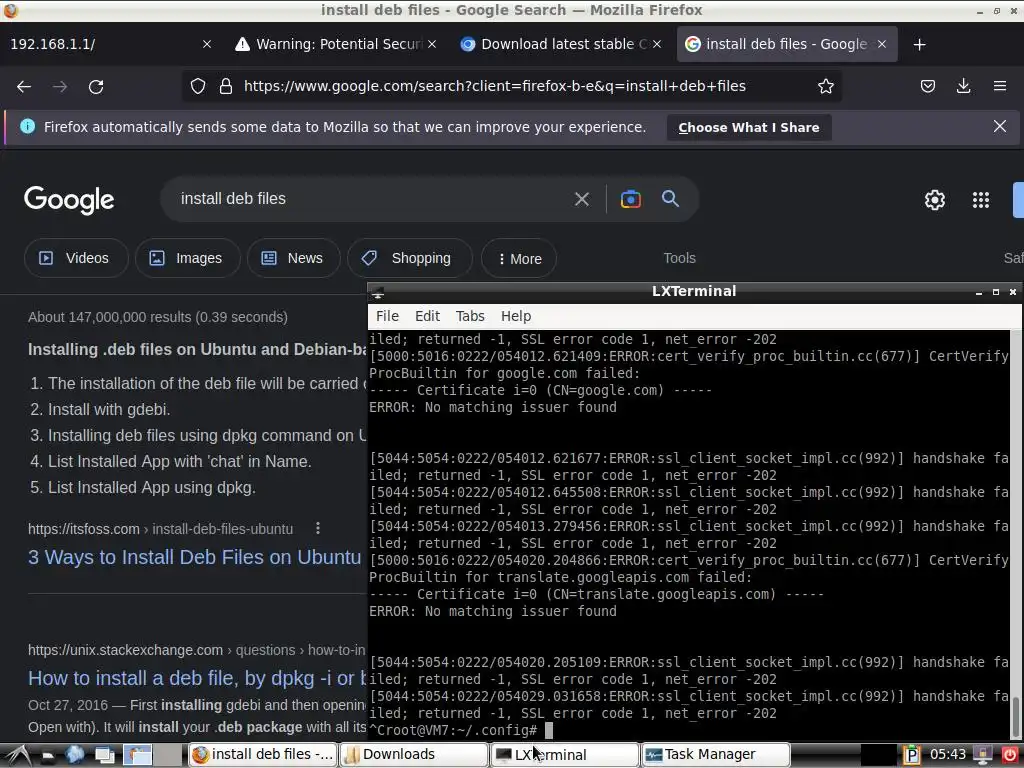The height and width of the screenshot is (768, 1024).
Task: Click show desktop icon in taskbar
Action: 104,755
